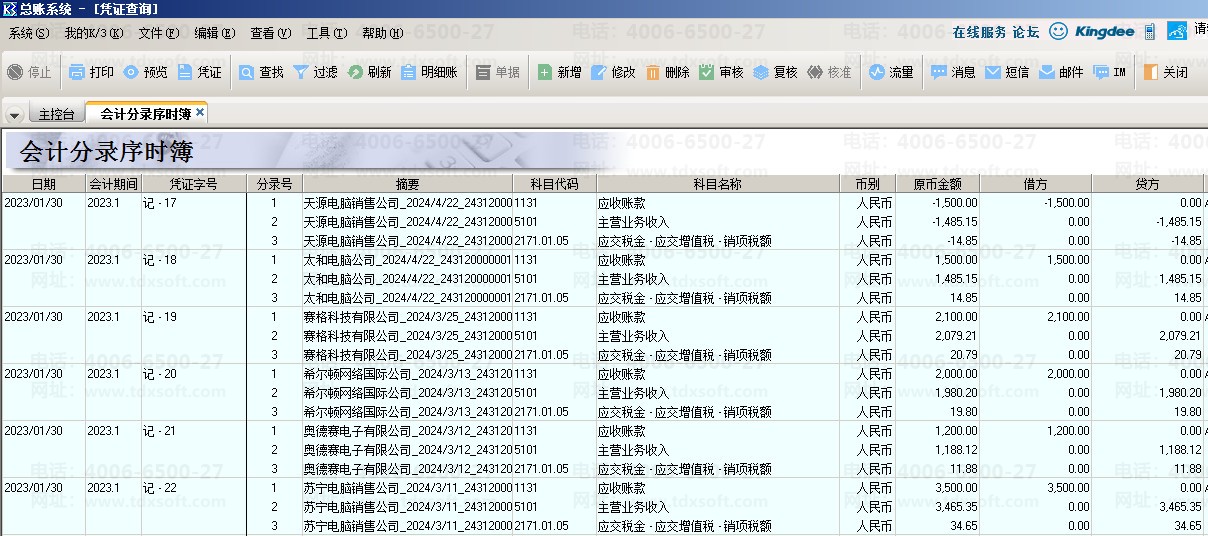Open the 消息 message icon
Image resolution: width=1208 pixels, height=536 pixels.
point(939,72)
